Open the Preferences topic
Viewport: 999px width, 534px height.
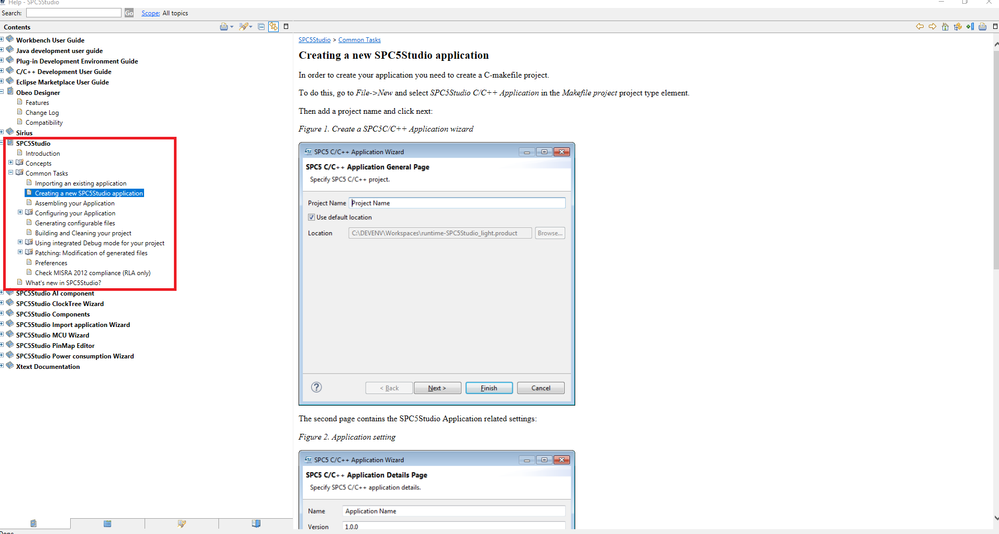(x=51, y=263)
